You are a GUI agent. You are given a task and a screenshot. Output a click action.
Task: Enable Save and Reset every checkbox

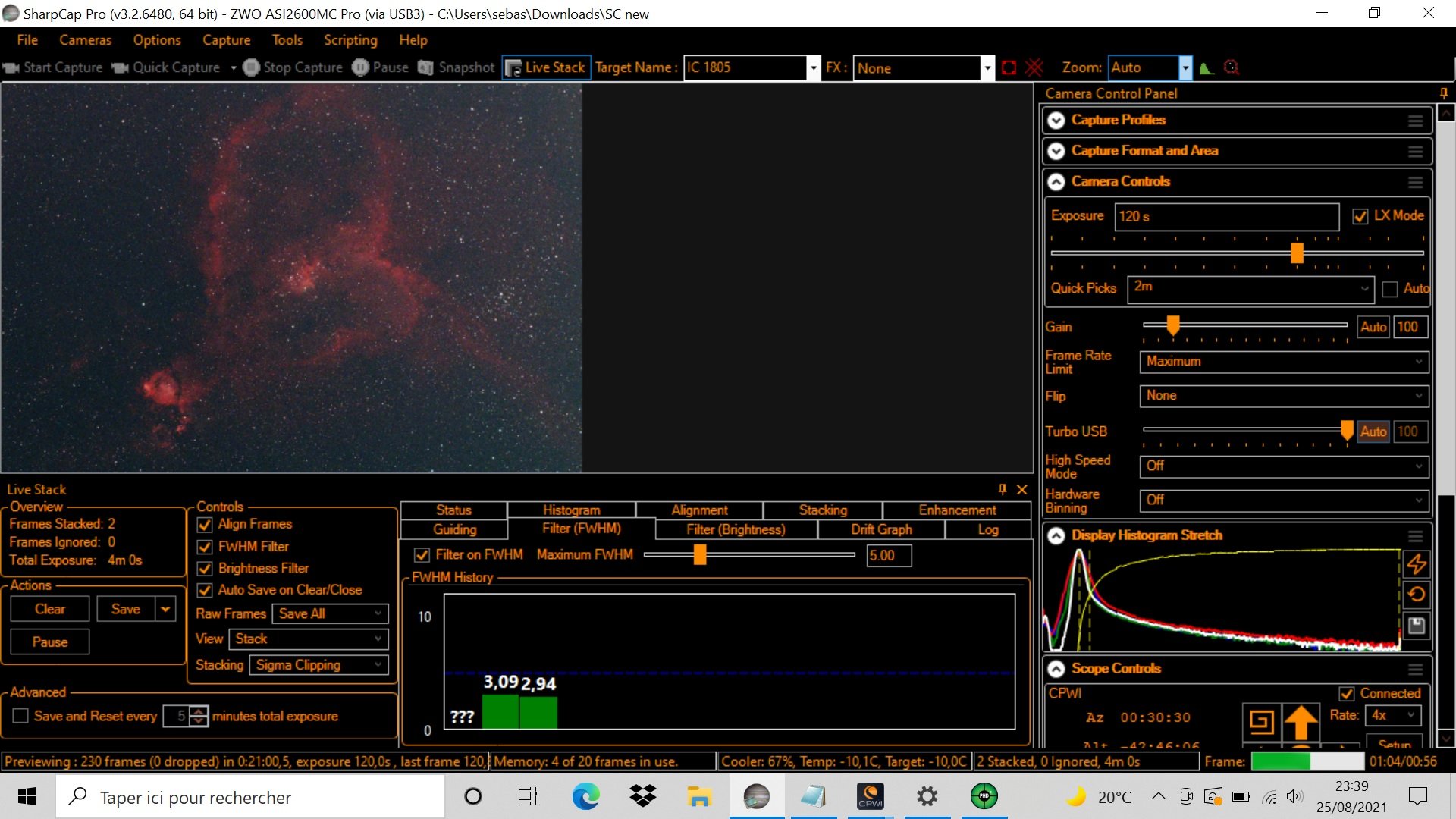21,716
